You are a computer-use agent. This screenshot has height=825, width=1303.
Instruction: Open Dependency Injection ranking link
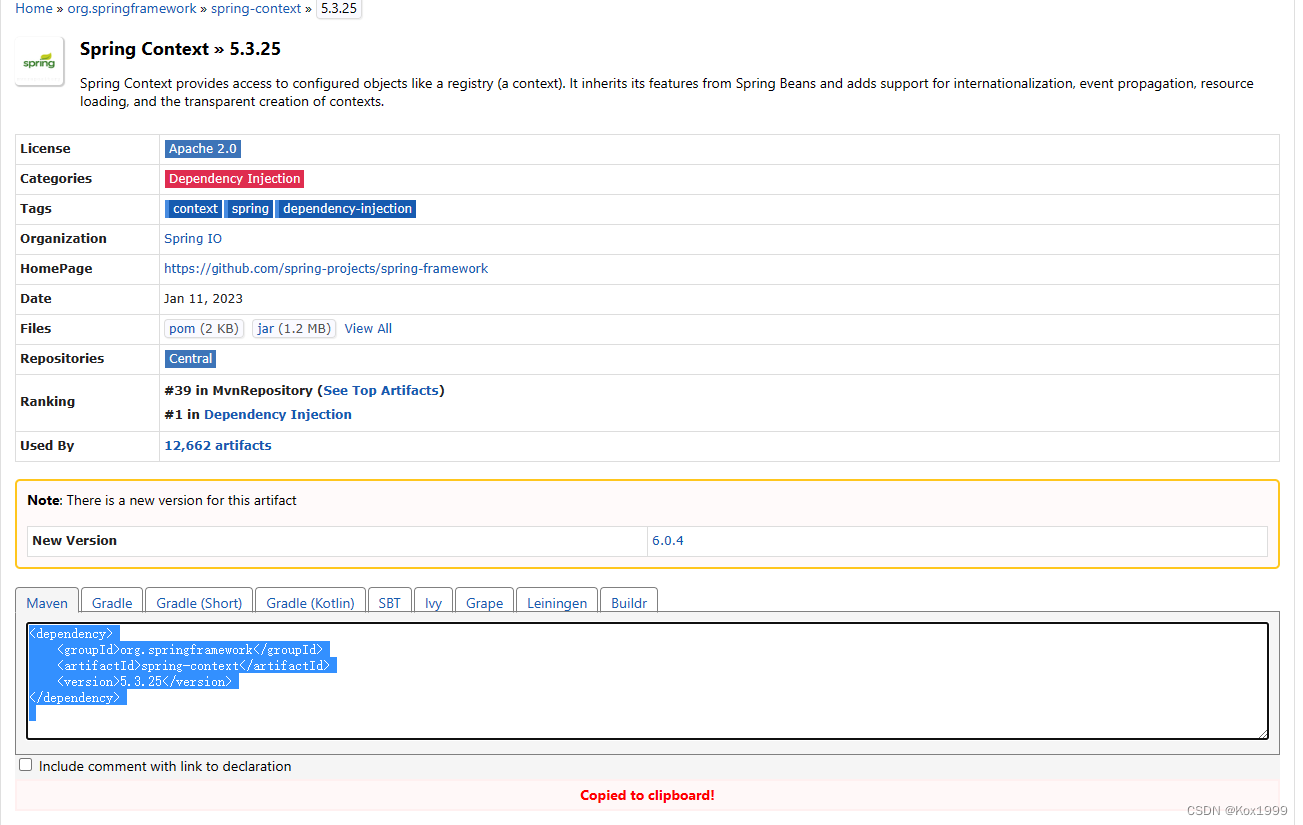coord(278,415)
